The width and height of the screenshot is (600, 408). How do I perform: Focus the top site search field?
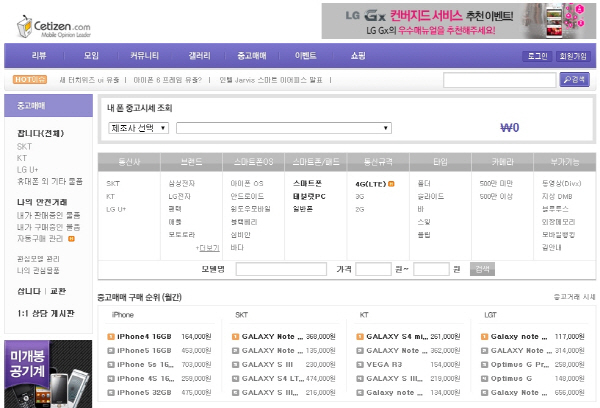click(x=499, y=80)
